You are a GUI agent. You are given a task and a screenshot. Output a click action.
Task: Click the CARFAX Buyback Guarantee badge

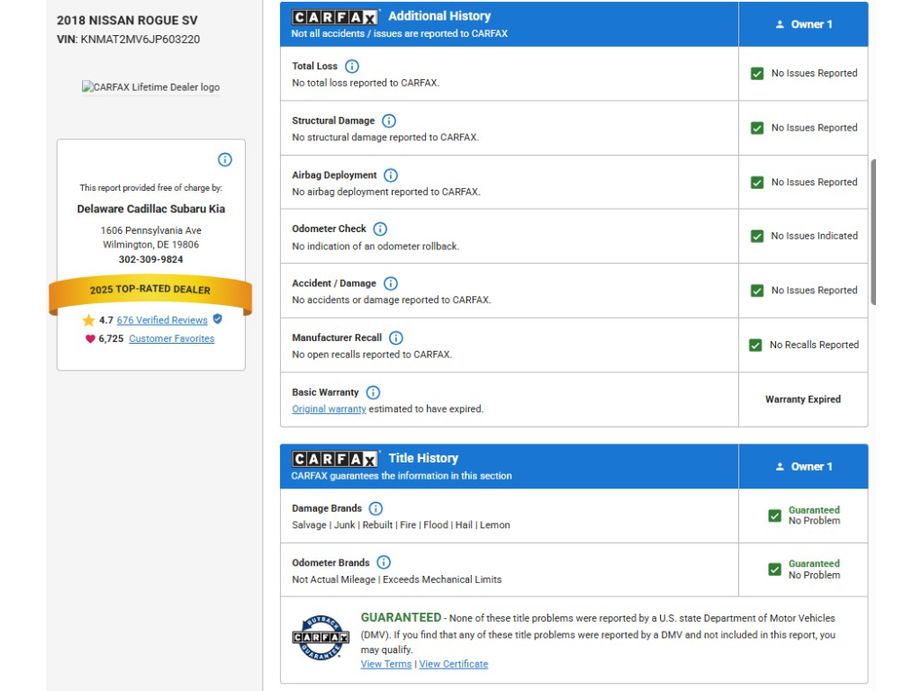[x=320, y=637]
